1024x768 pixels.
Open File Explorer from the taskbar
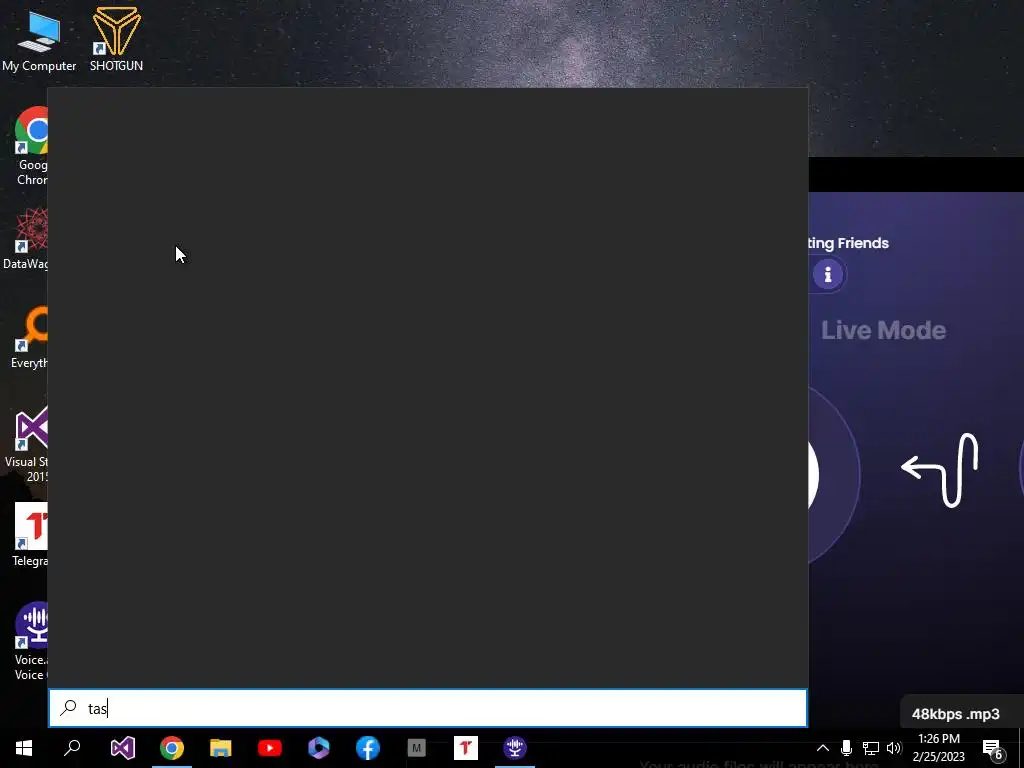click(x=221, y=748)
